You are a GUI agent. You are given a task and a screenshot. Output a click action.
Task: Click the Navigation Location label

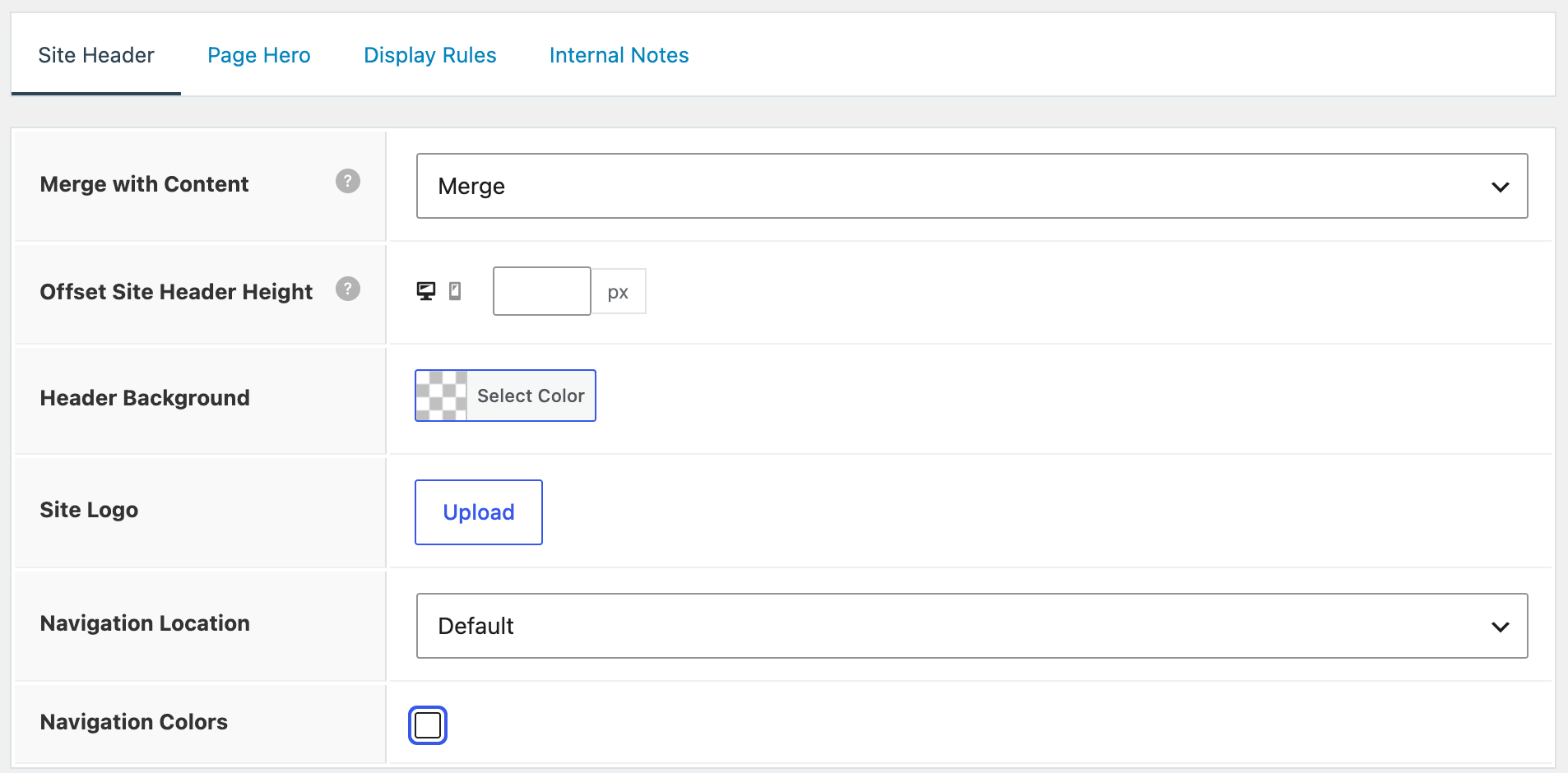pos(145,623)
